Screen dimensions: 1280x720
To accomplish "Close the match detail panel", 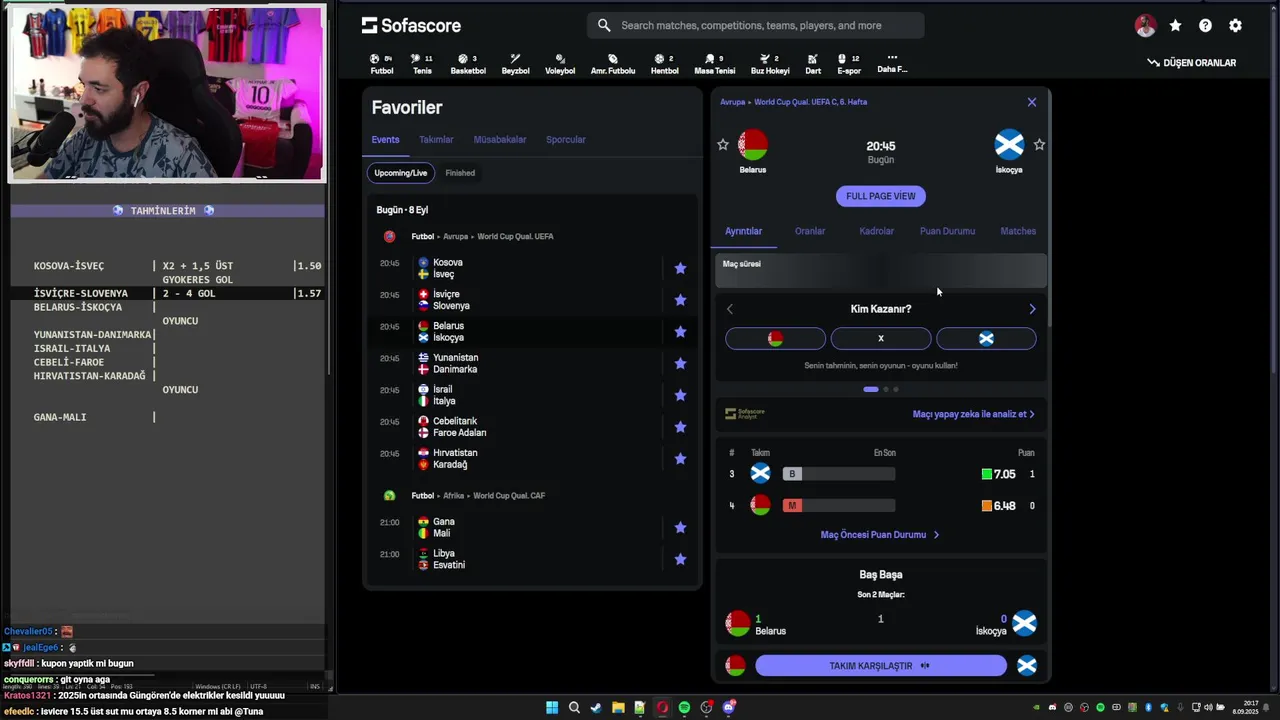I will tap(1032, 102).
